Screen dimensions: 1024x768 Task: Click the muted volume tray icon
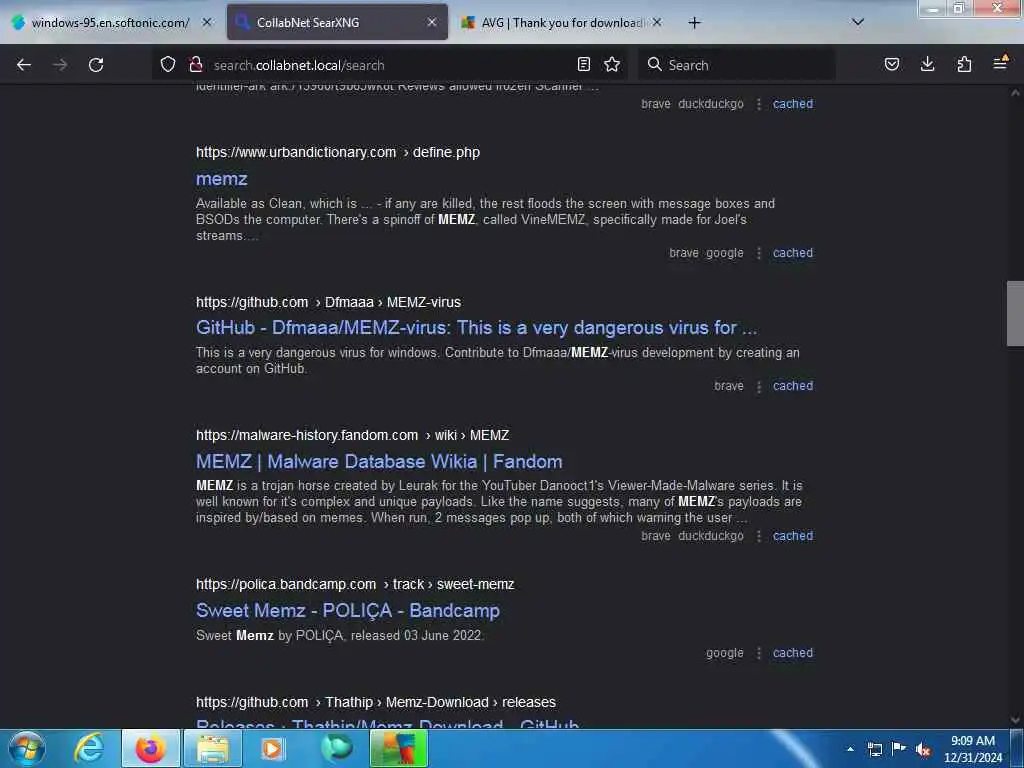click(x=923, y=750)
